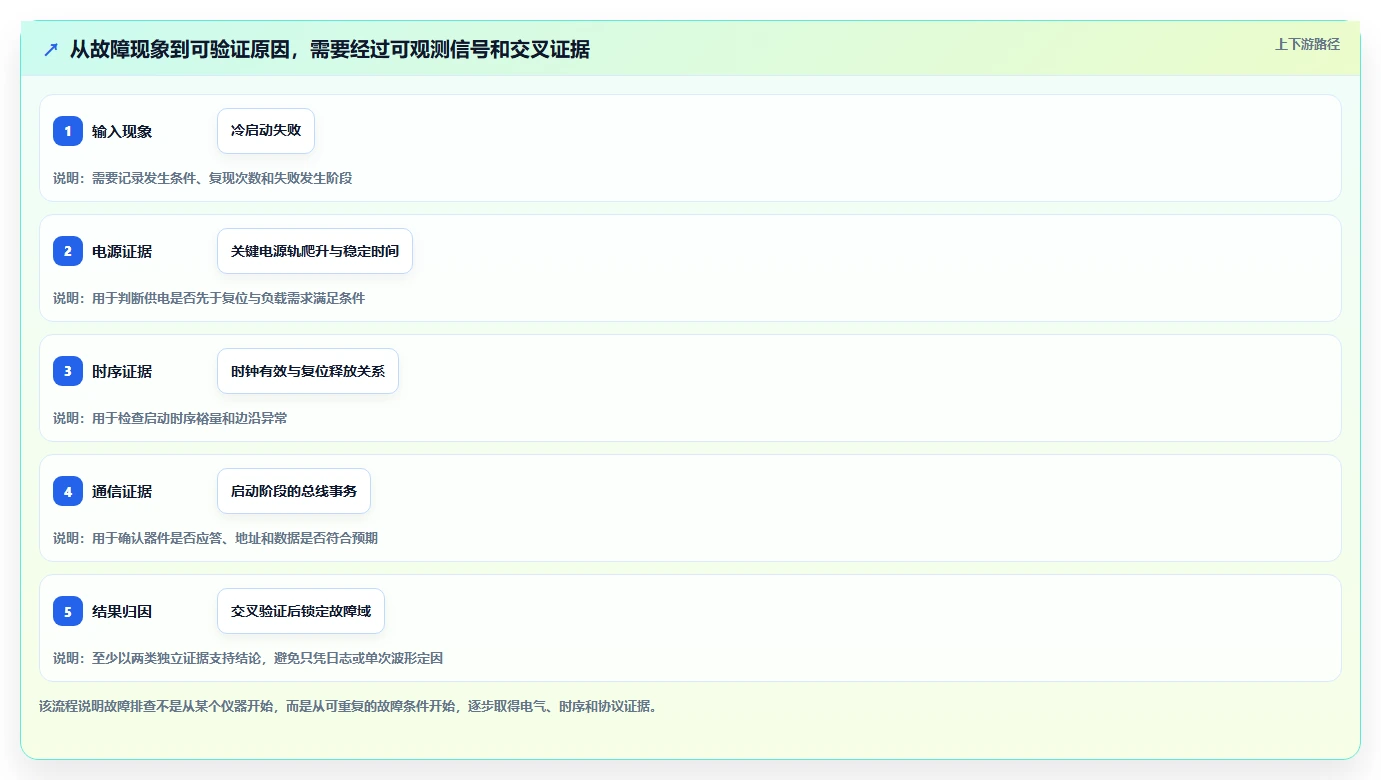Click the step 3 number badge
Image resolution: width=1381 pixels, height=780 pixels.
click(x=68, y=371)
